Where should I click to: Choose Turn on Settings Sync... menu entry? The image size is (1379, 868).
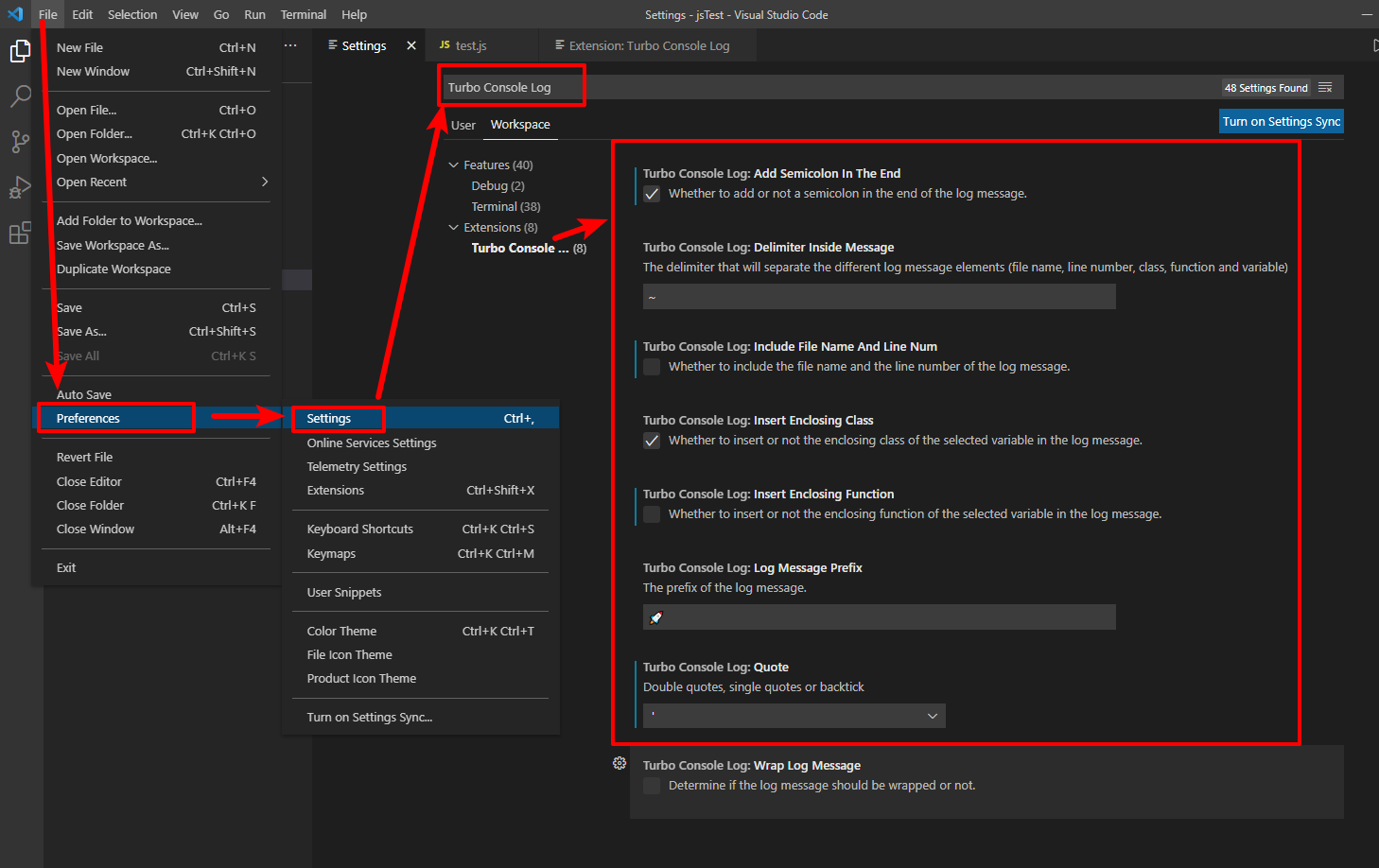tap(421, 717)
